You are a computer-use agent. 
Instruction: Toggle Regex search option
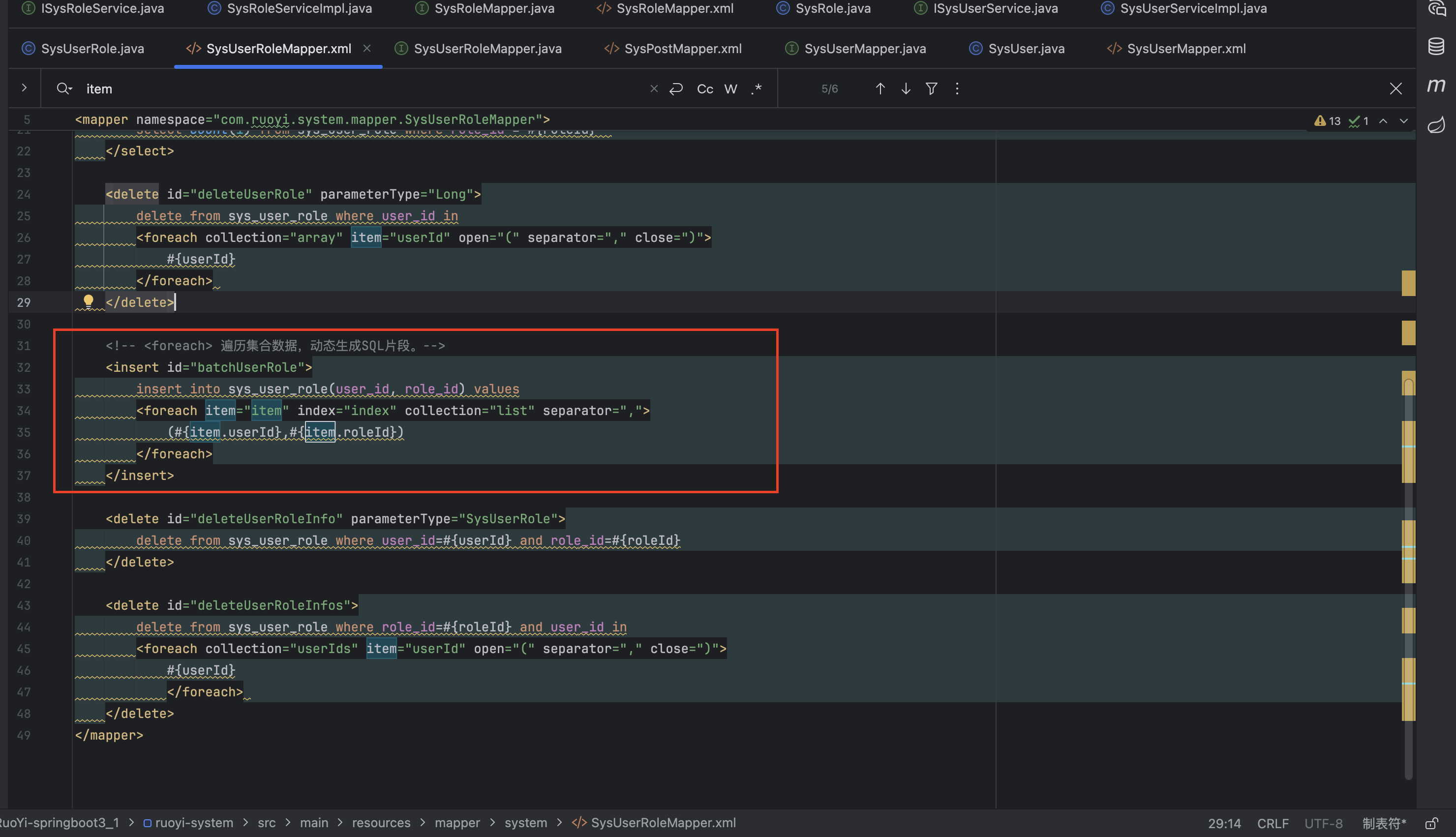pyautogui.click(x=757, y=89)
